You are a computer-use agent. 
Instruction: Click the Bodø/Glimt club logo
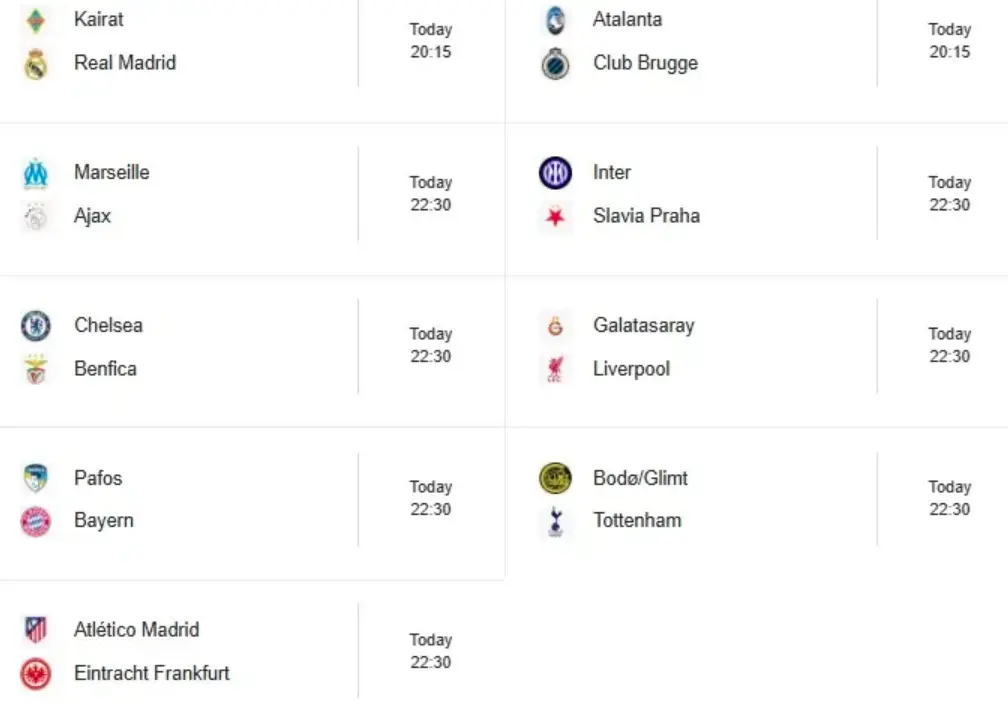[555, 479]
